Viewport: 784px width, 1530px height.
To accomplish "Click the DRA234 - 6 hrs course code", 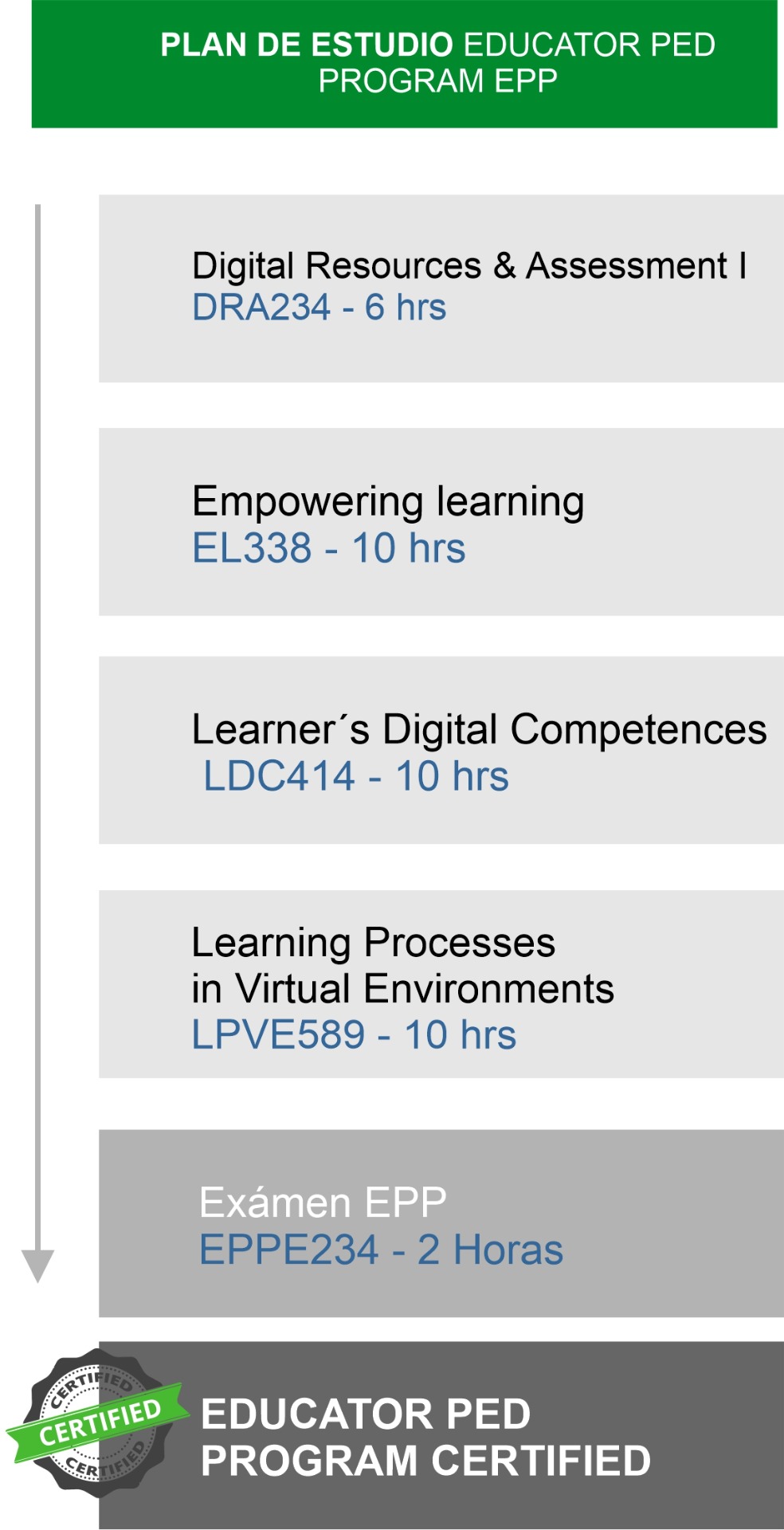I will (319, 308).
